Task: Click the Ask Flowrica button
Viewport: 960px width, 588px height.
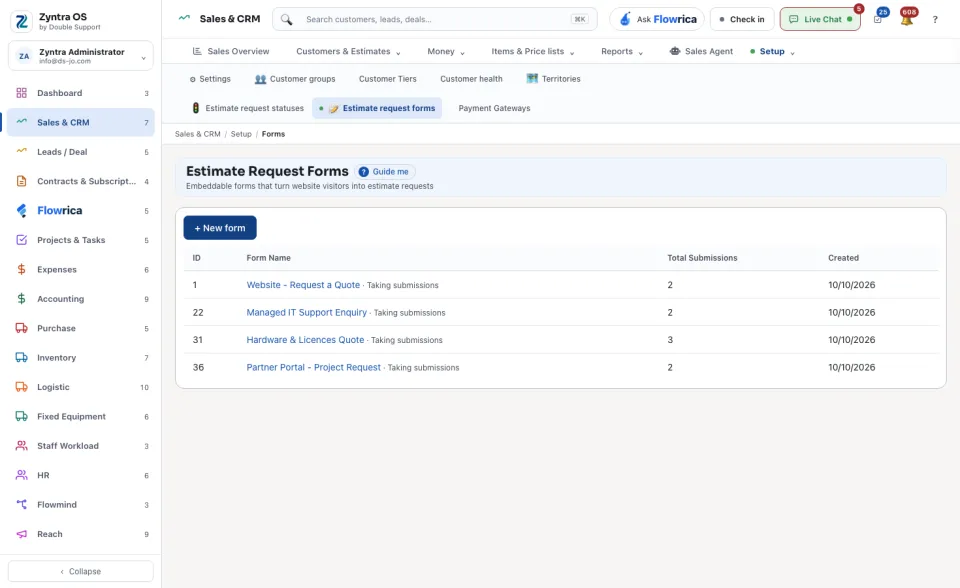Action: (x=657, y=20)
